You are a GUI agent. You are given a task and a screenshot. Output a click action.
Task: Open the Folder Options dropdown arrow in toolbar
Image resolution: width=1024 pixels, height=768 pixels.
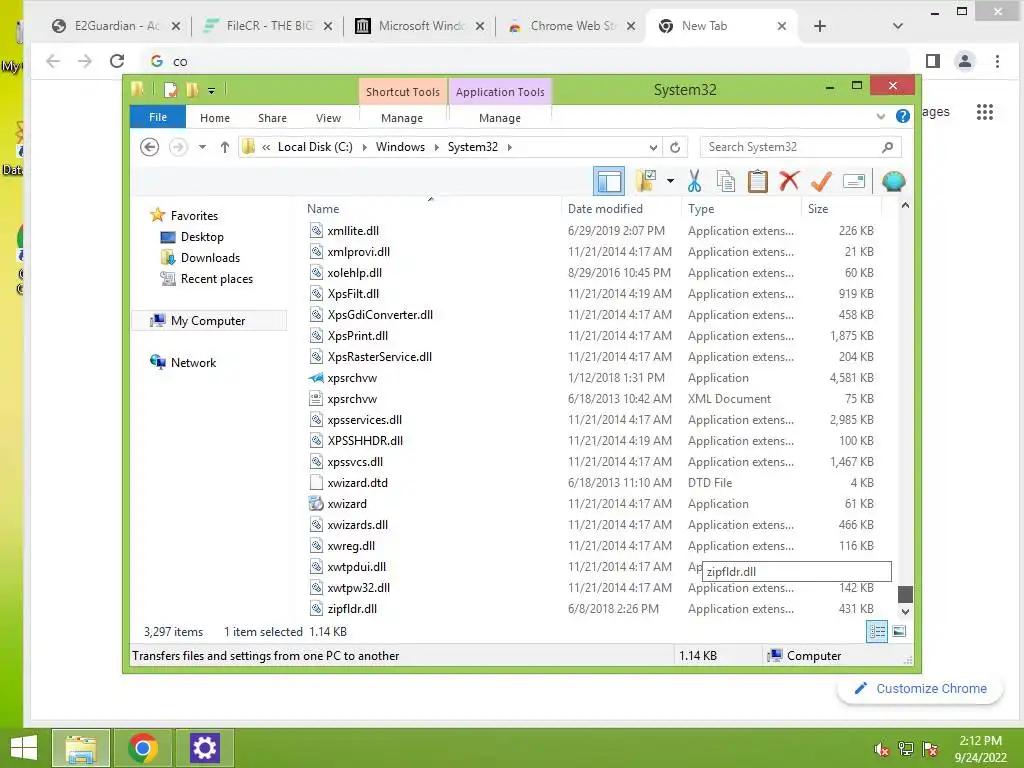click(x=670, y=181)
